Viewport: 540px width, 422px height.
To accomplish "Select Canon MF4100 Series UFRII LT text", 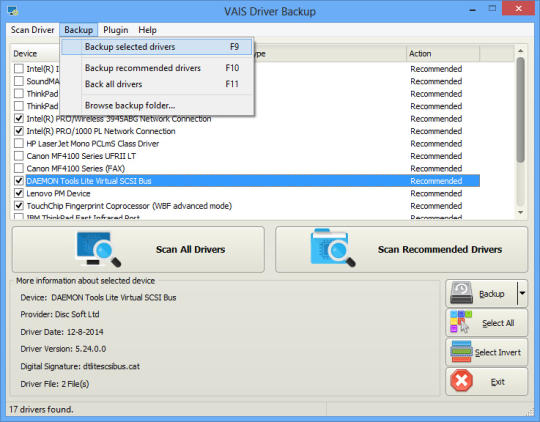I will (x=81, y=156).
